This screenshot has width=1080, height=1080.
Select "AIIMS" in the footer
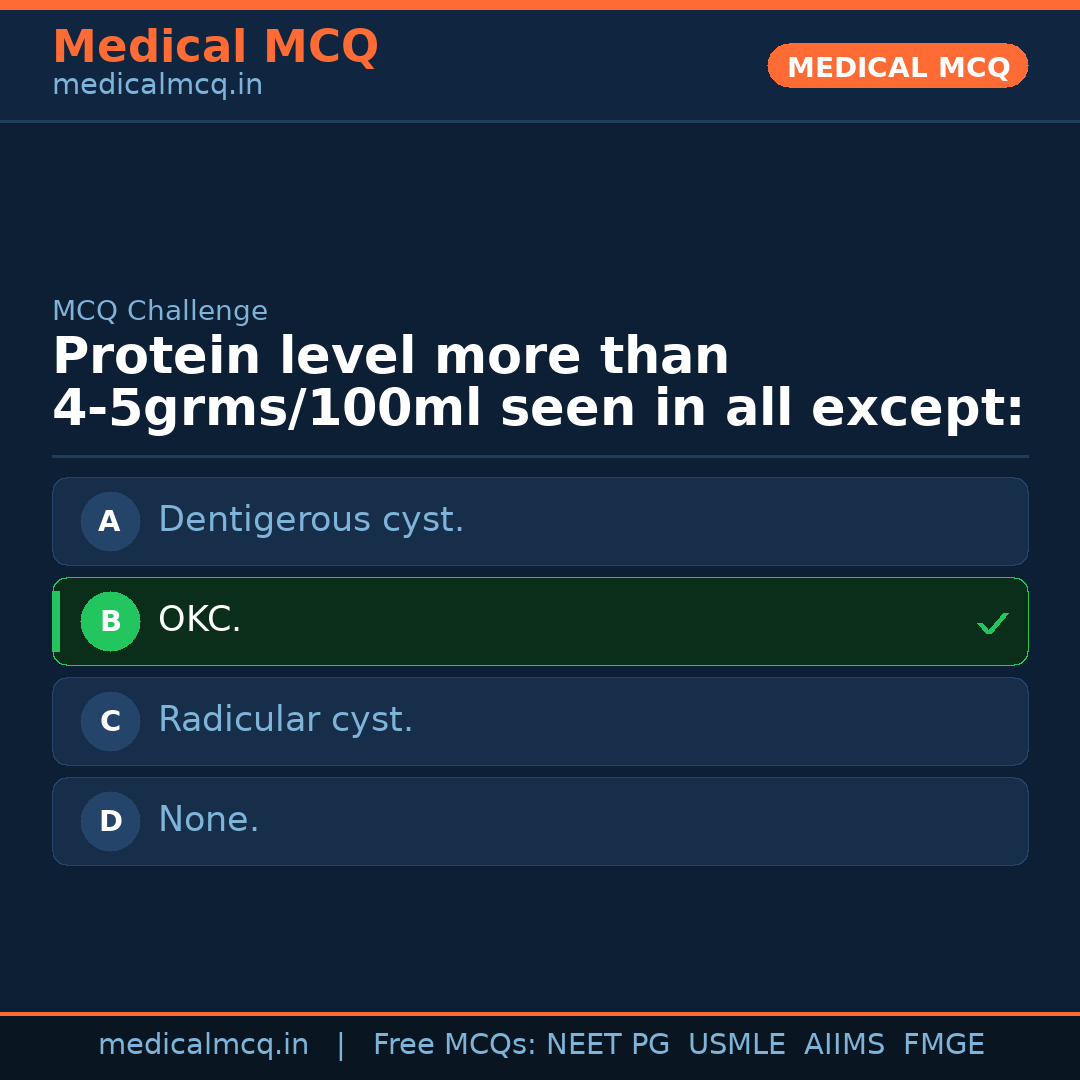pos(844,1045)
